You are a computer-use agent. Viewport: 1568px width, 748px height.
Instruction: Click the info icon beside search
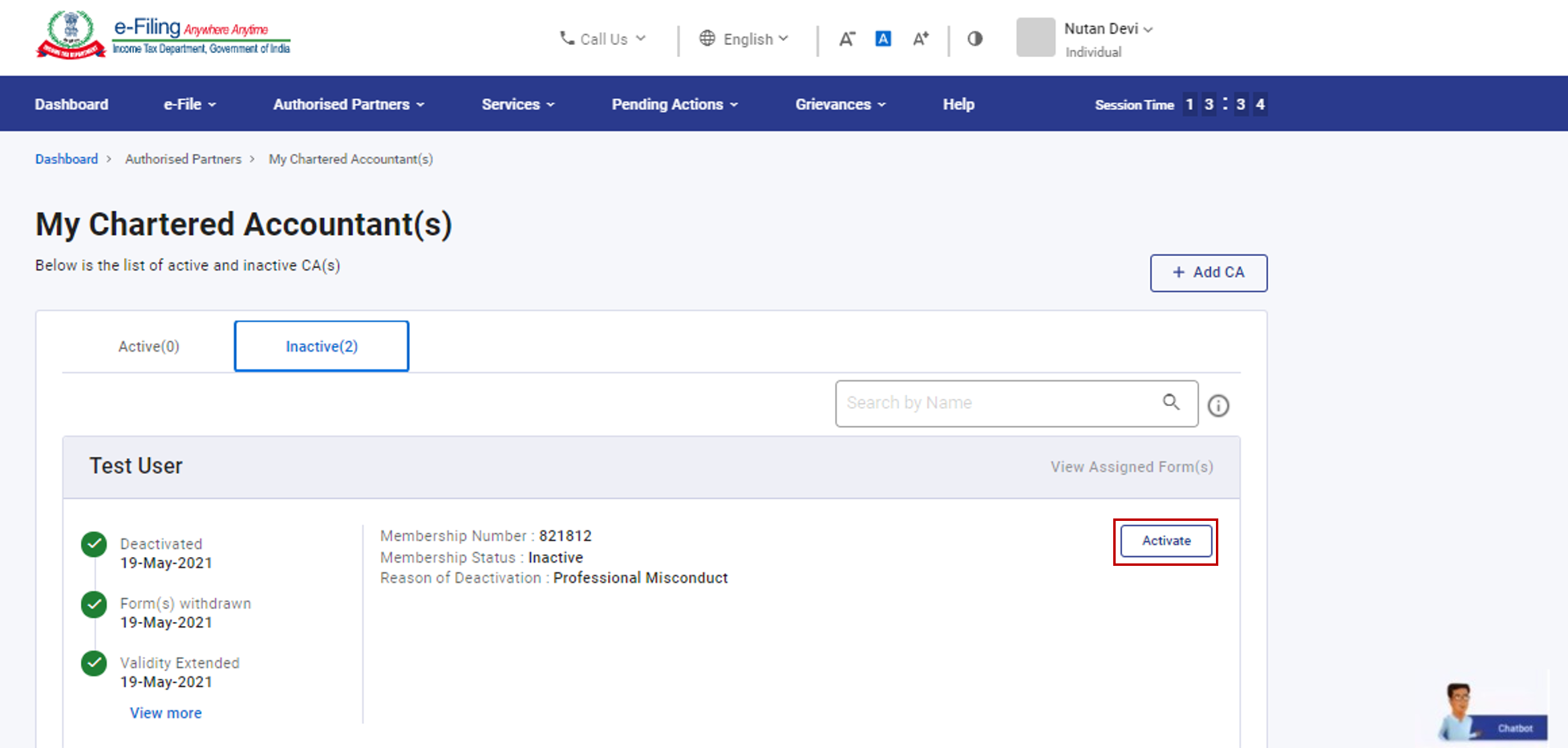click(1218, 406)
